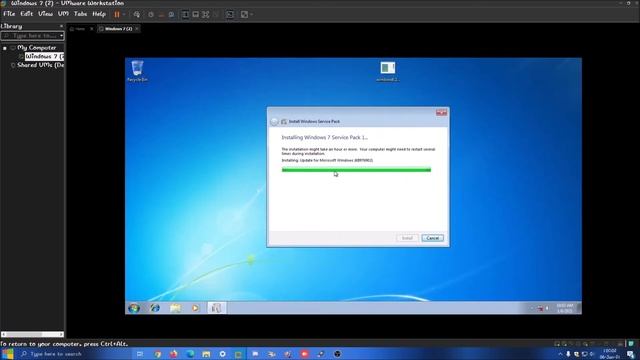Select the Service Pack installer guest taskbar button
Screen dimensions: 640x360
[216, 308]
